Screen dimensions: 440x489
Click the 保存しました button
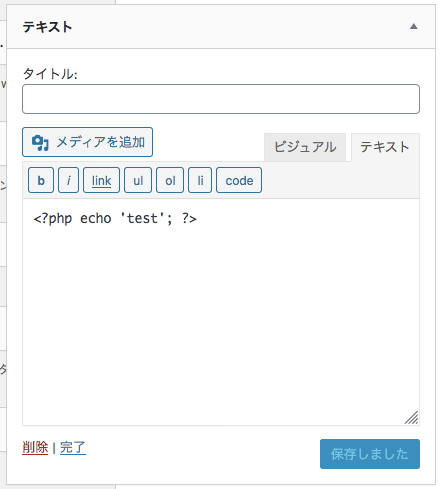pos(370,454)
